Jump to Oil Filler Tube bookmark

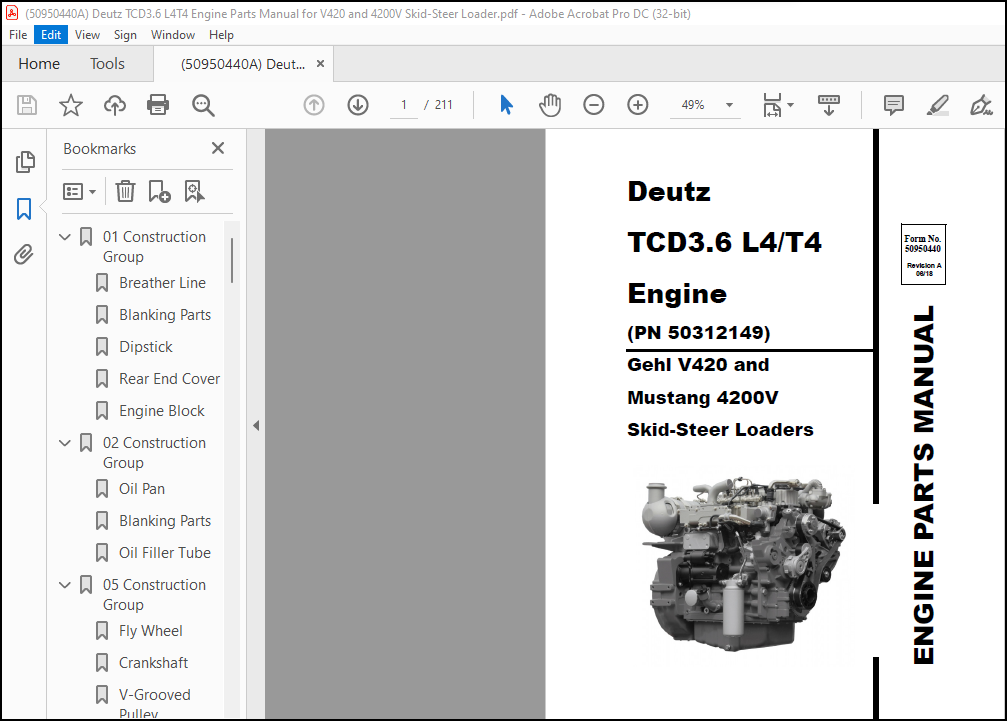[165, 553]
